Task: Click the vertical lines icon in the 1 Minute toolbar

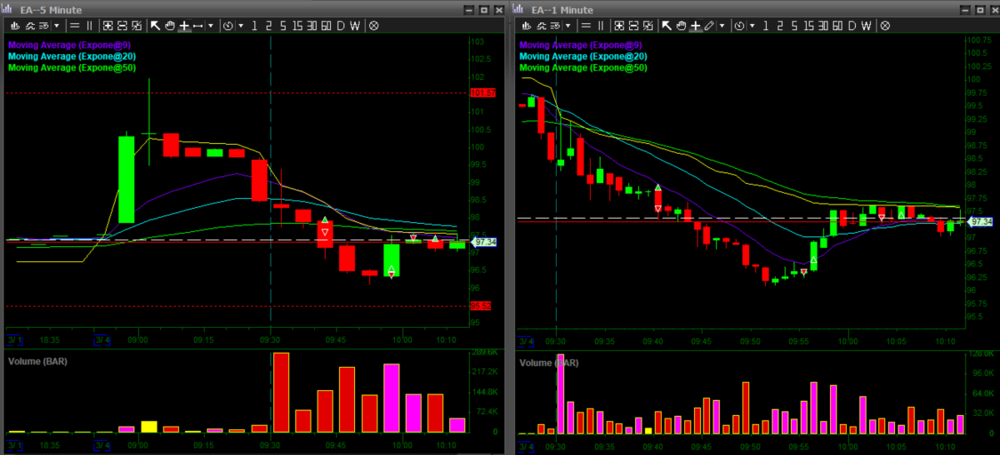Action: click(602, 25)
